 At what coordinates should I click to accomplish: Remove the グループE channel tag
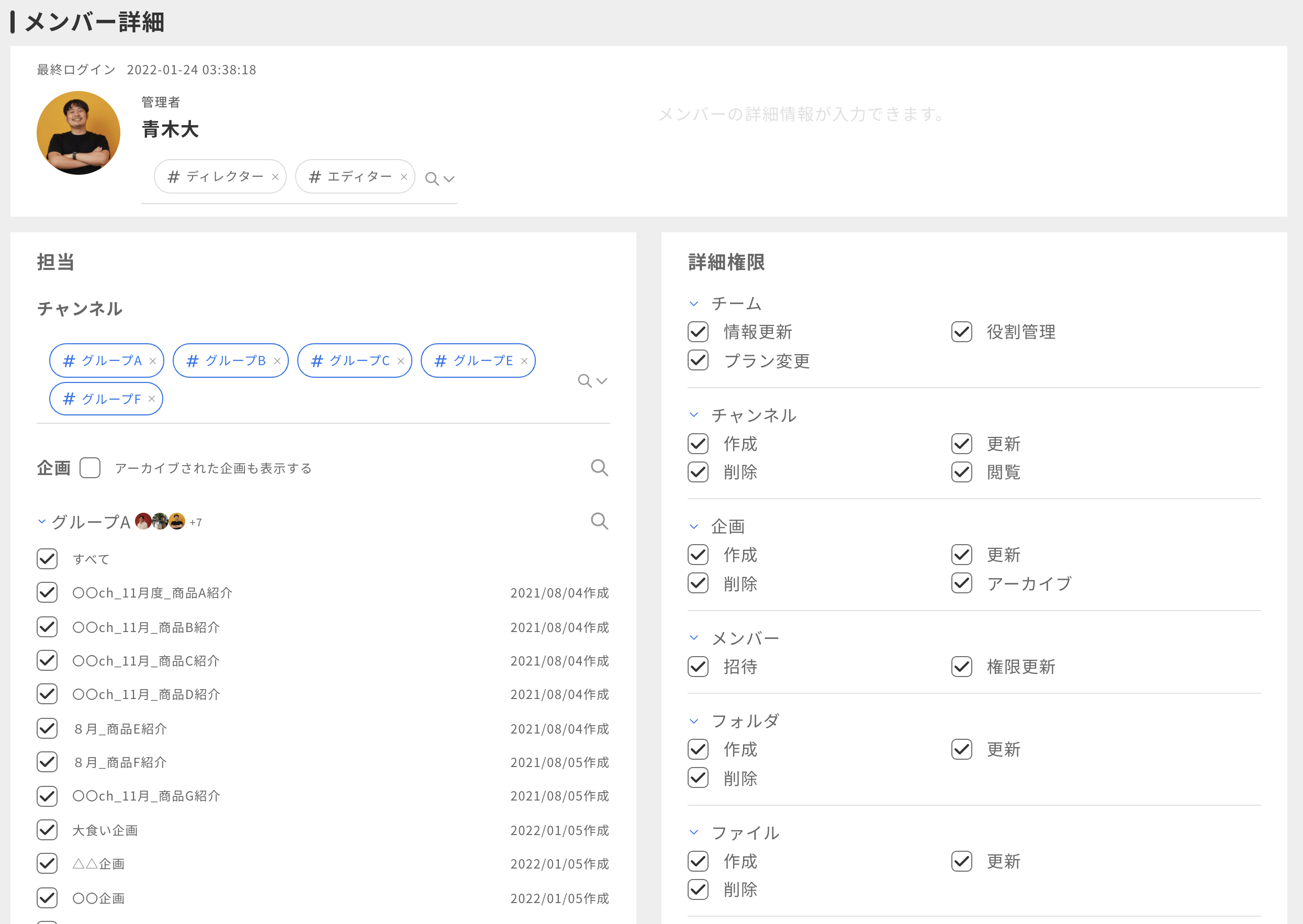coord(524,362)
